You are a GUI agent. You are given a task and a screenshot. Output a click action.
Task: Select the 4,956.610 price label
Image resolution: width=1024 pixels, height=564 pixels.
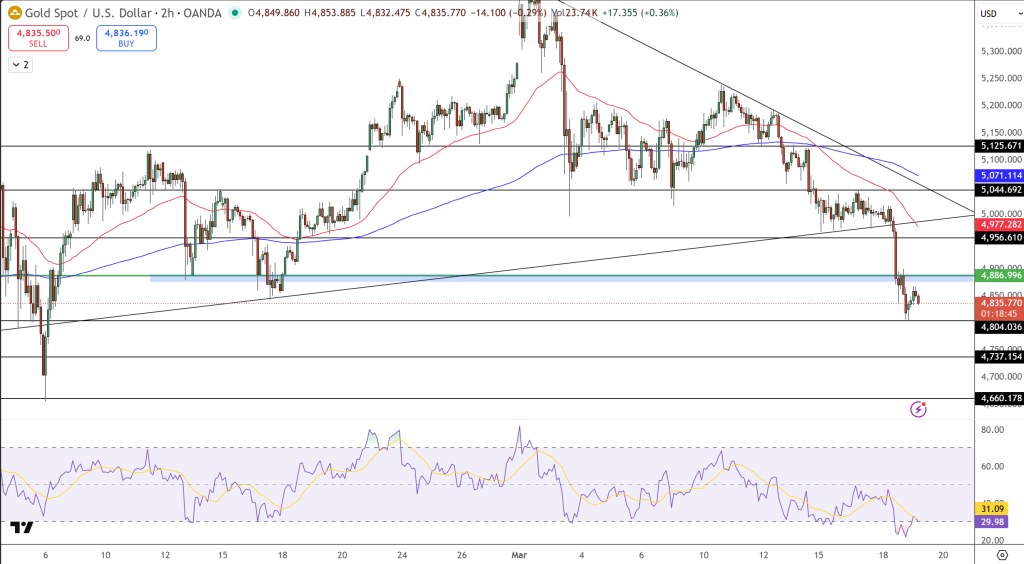click(1000, 238)
